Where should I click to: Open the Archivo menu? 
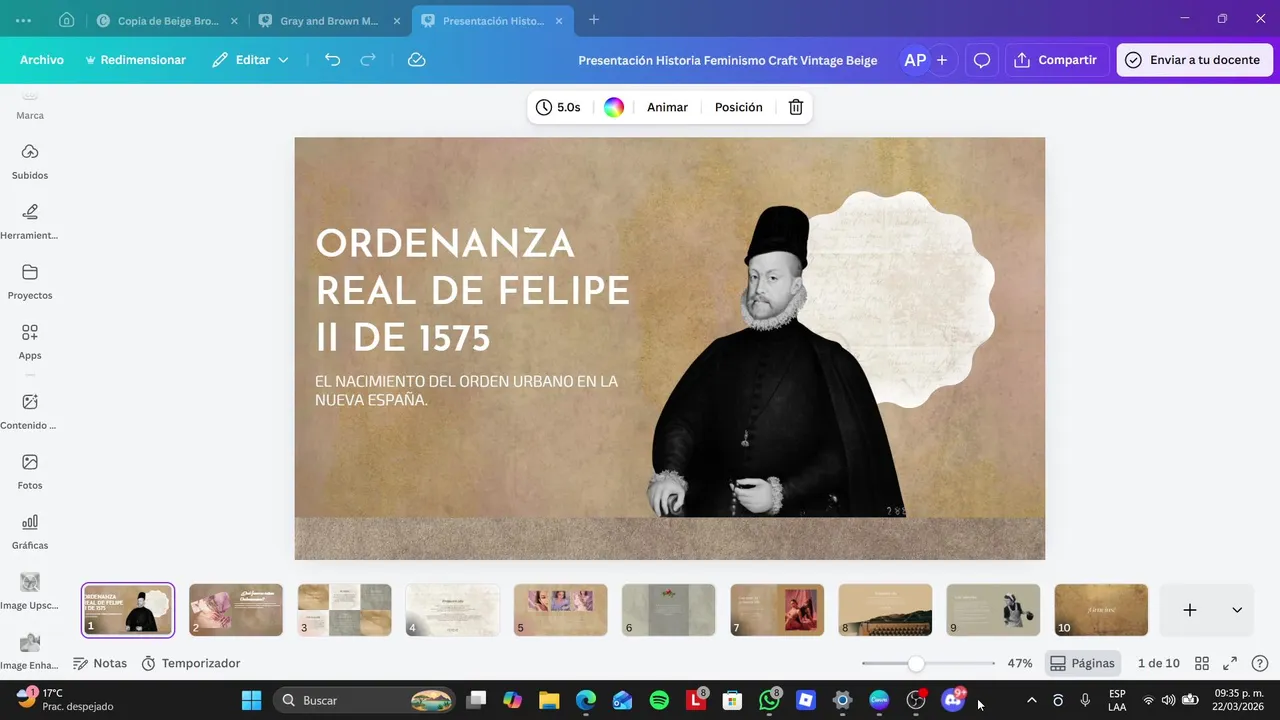coord(42,60)
